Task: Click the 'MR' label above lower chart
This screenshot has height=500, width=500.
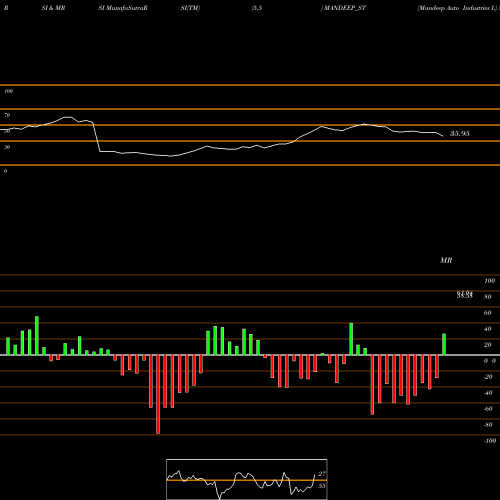Action: 446,260
